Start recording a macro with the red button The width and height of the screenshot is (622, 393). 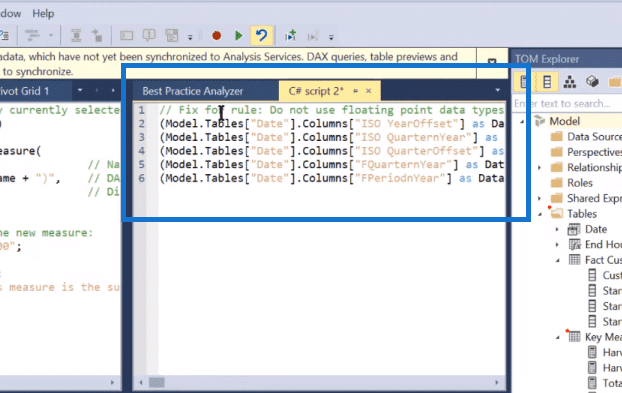217,36
